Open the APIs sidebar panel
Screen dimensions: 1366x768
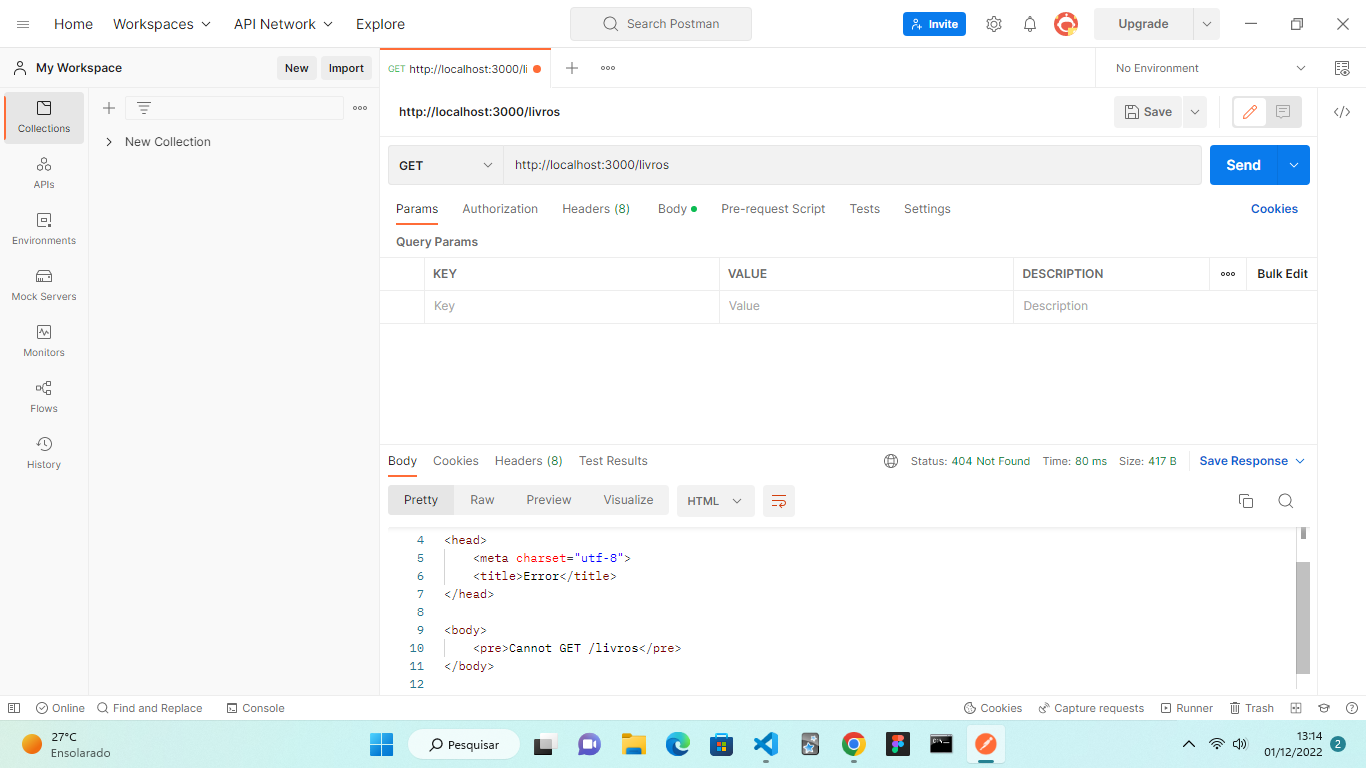pyautogui.click(x=44, y=173)
